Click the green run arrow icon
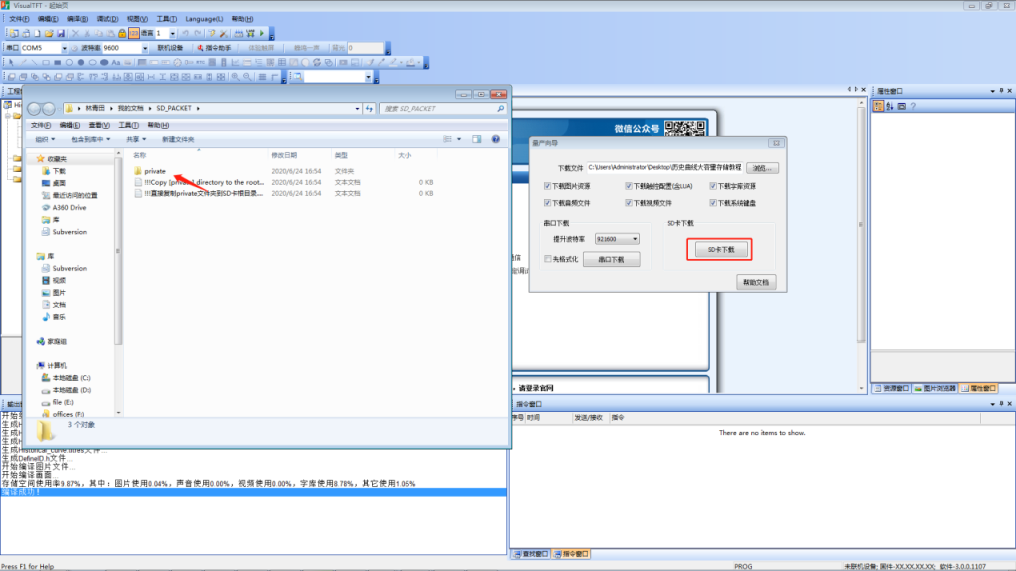1016x571 pixels. tap(262, 34)
